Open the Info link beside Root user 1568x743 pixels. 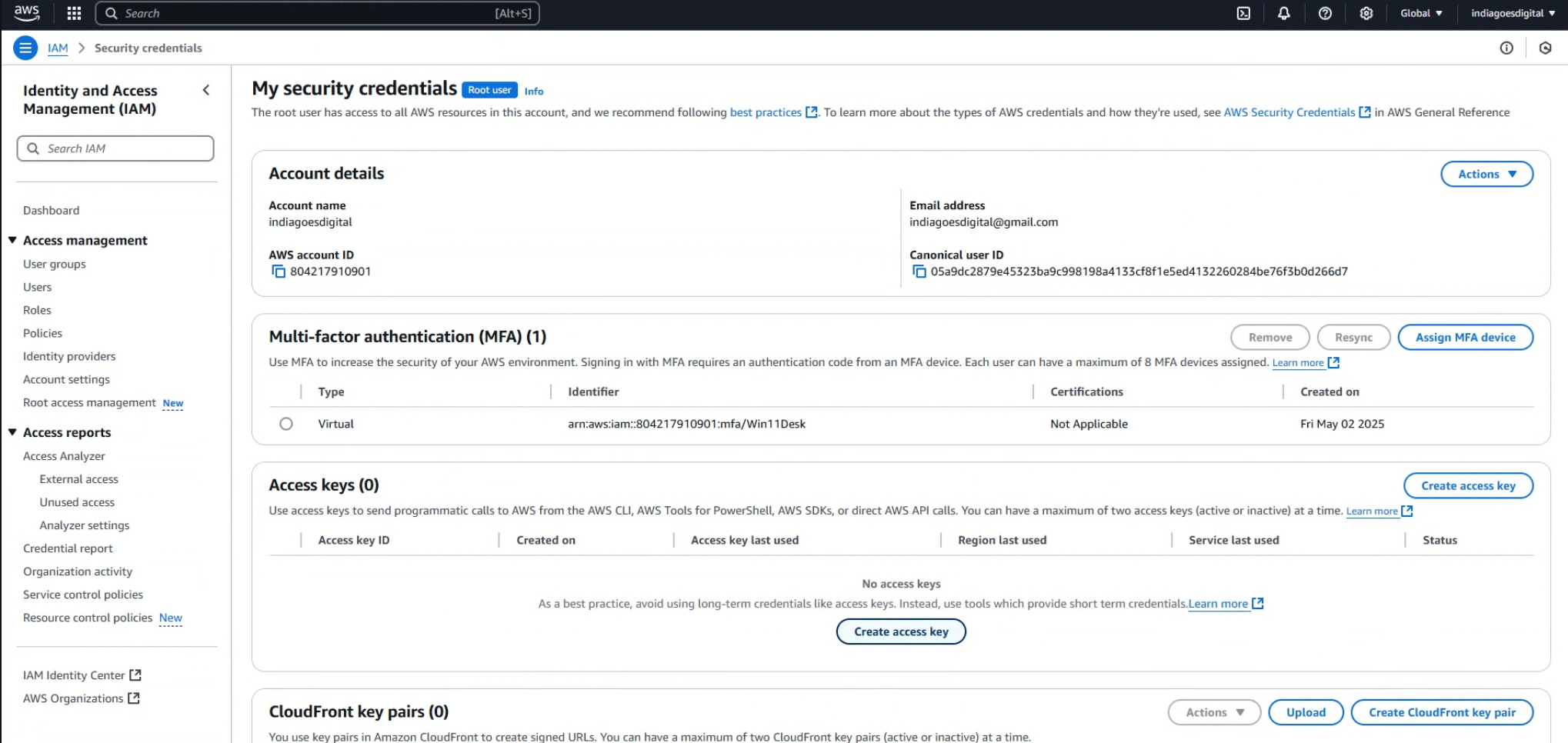(x=534, y=91)
